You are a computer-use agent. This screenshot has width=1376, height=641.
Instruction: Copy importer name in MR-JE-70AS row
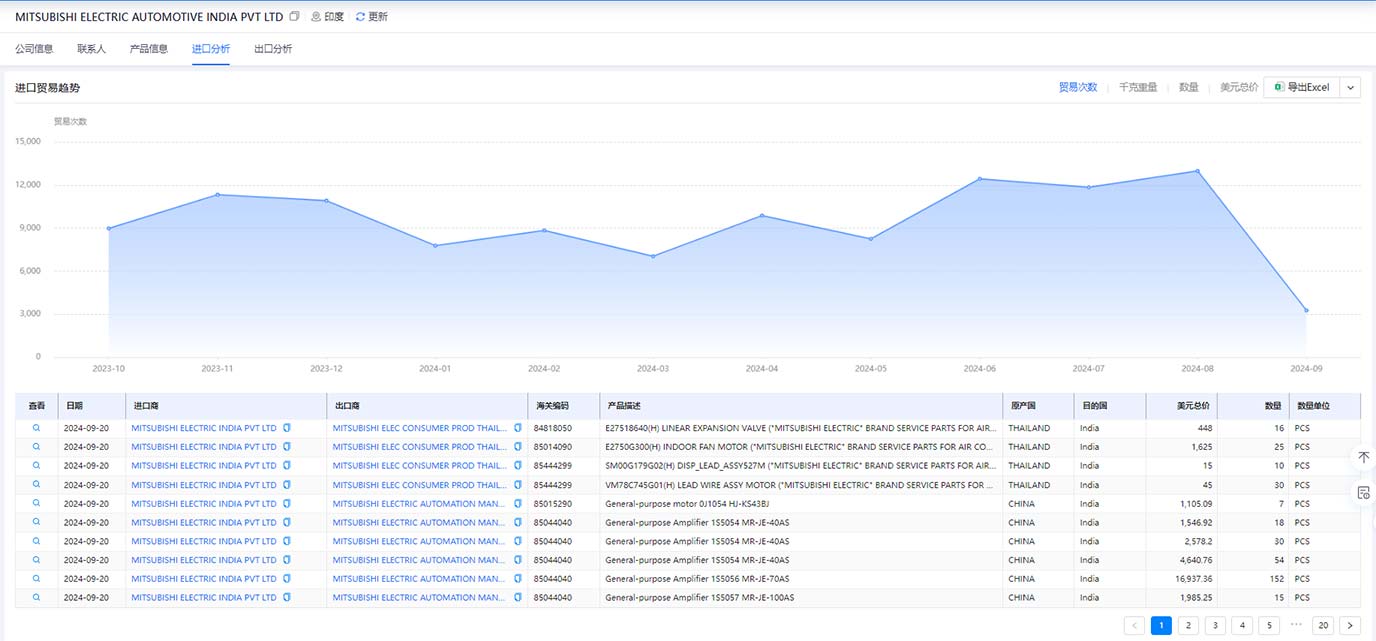click(287, 579)
